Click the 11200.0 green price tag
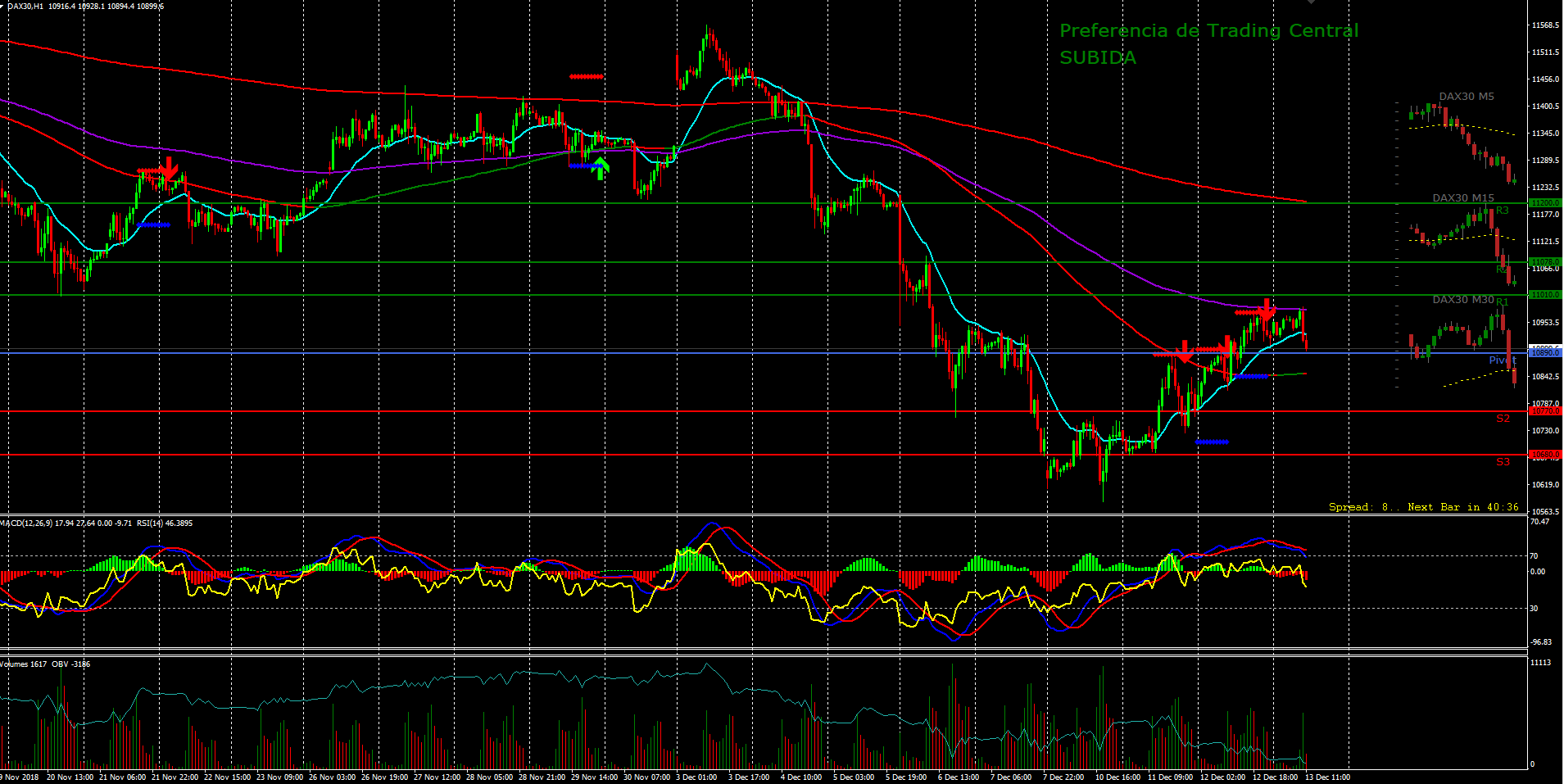 point(1545,202)
